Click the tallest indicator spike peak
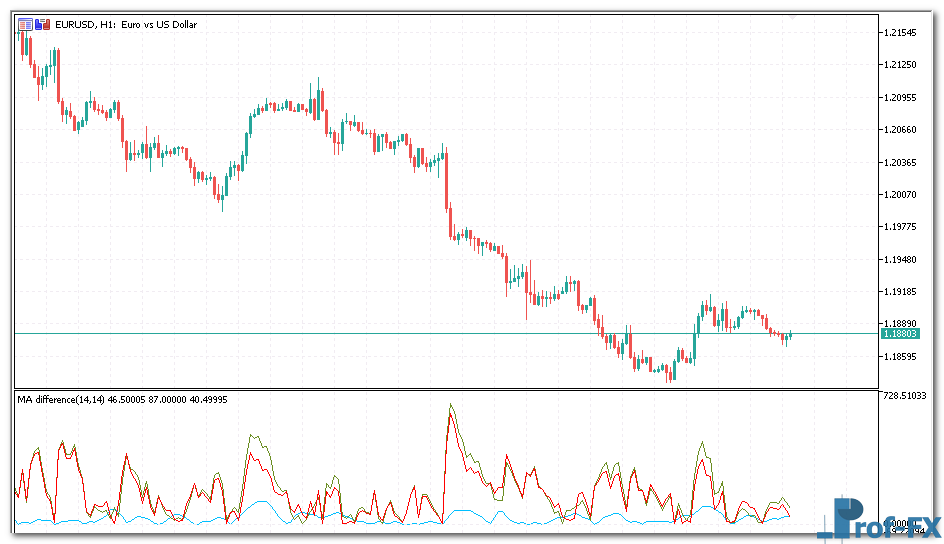The image size is (944, 544). (x=451, y=406)
